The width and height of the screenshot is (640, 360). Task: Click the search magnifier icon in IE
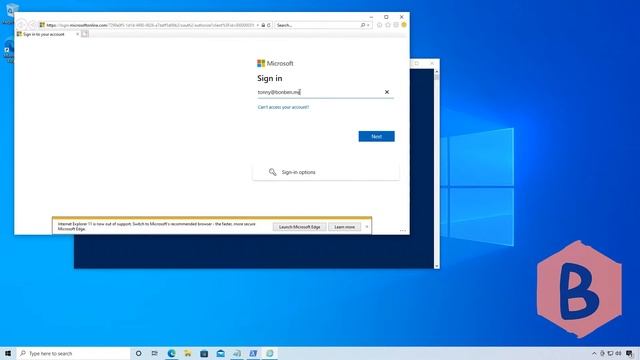coord(363,25)
